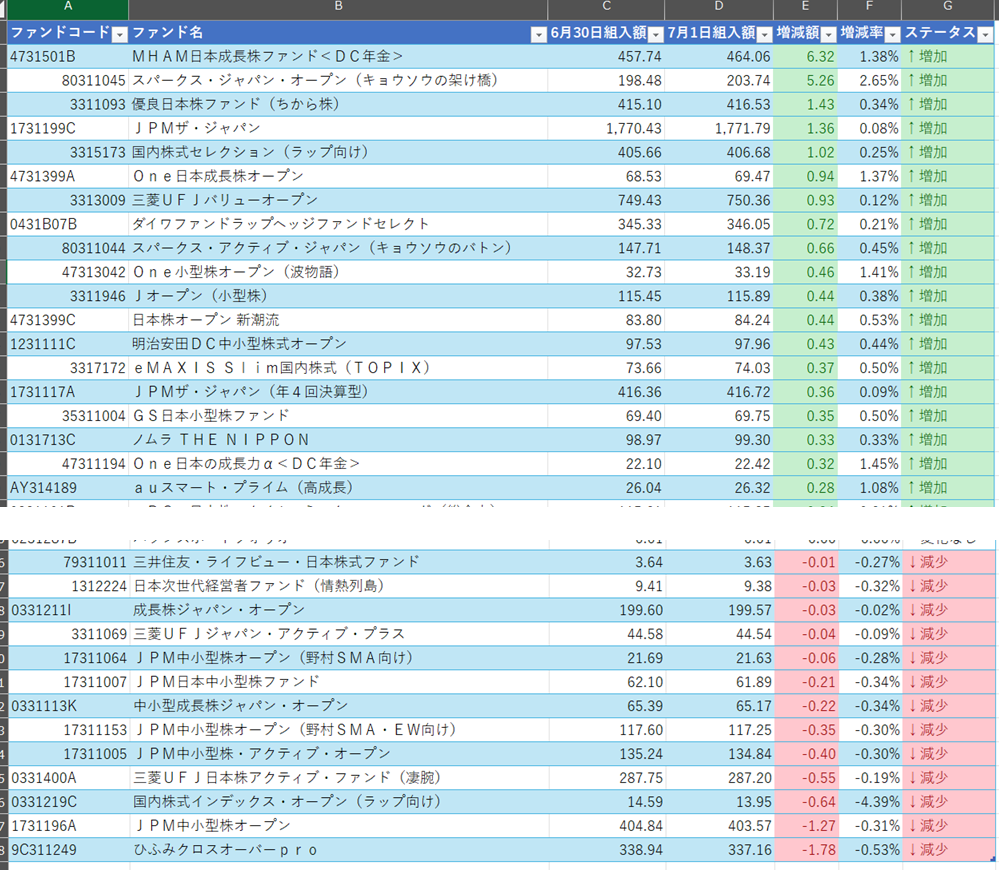Click fund code cell 0331400A
This screenshot has height=870, width=999.
pyautogui.click(x=69, y=778)
